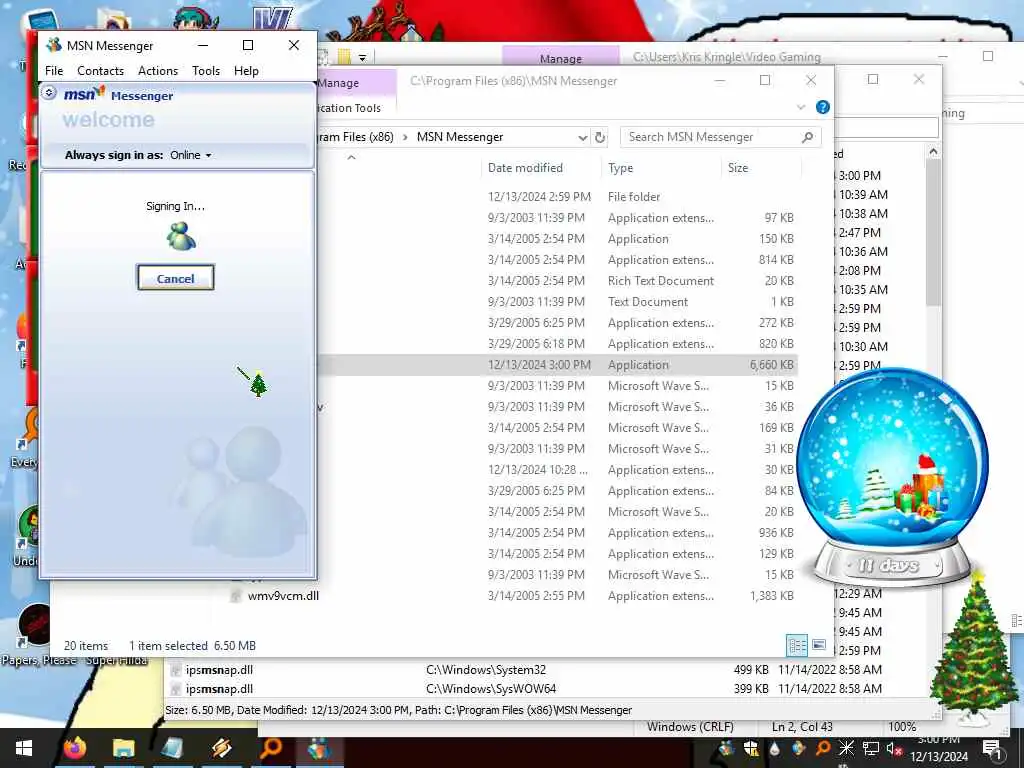Open File Explorer from the taskbar
The width and height of the screenshot is (1024, 768).
[x=123, y=748]
